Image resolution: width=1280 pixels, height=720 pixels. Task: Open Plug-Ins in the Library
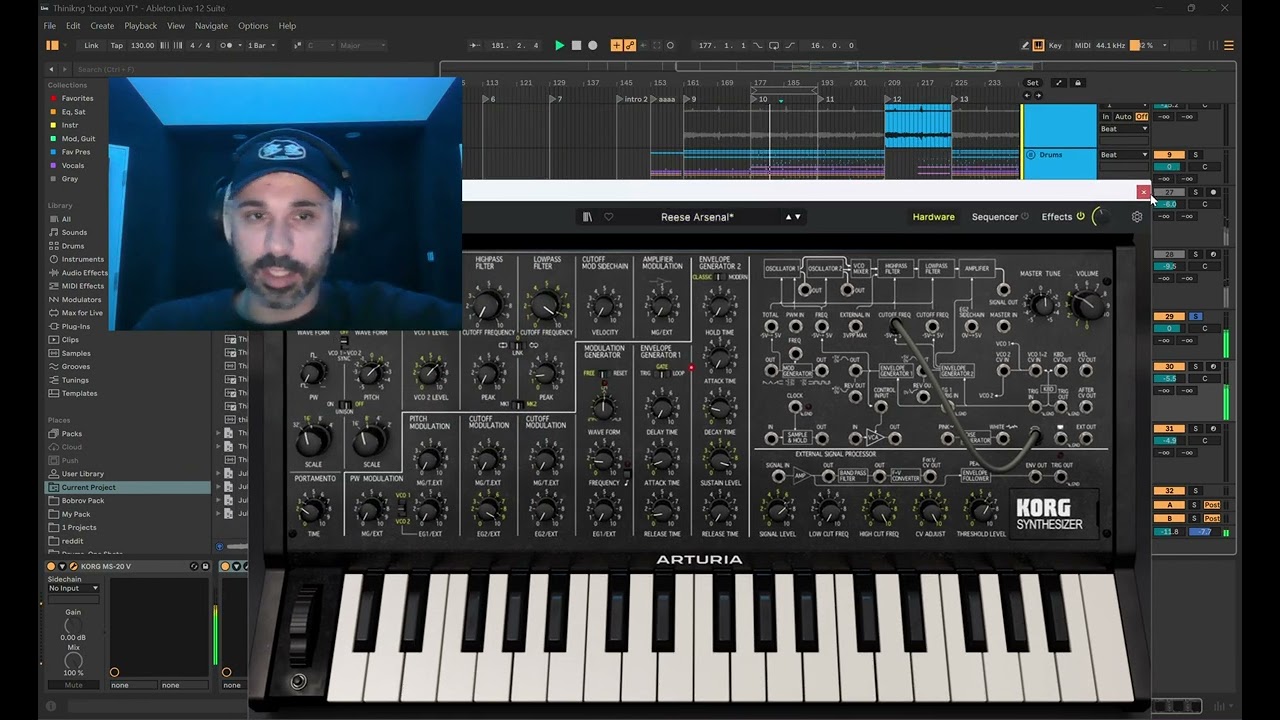(x=76, y=326)
